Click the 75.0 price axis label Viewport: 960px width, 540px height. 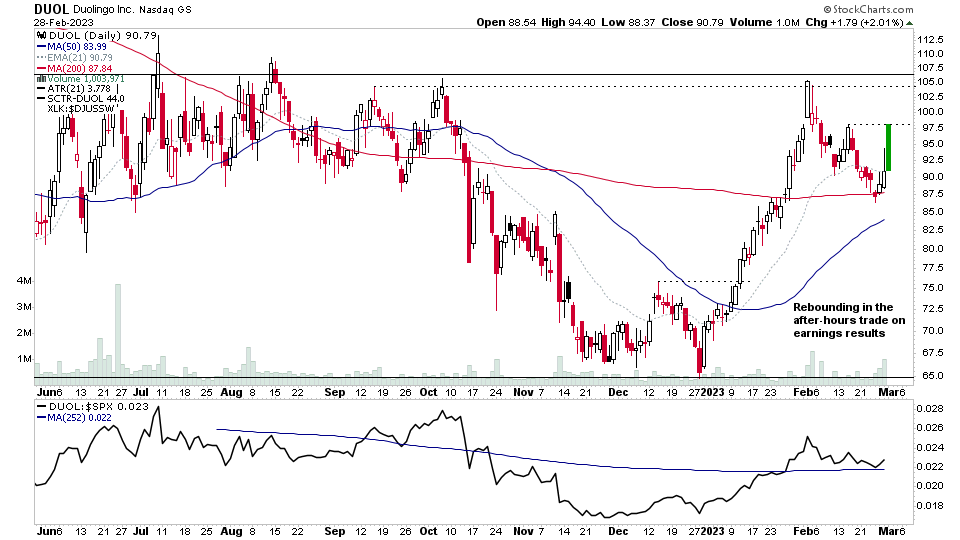[x=932, y=288]
